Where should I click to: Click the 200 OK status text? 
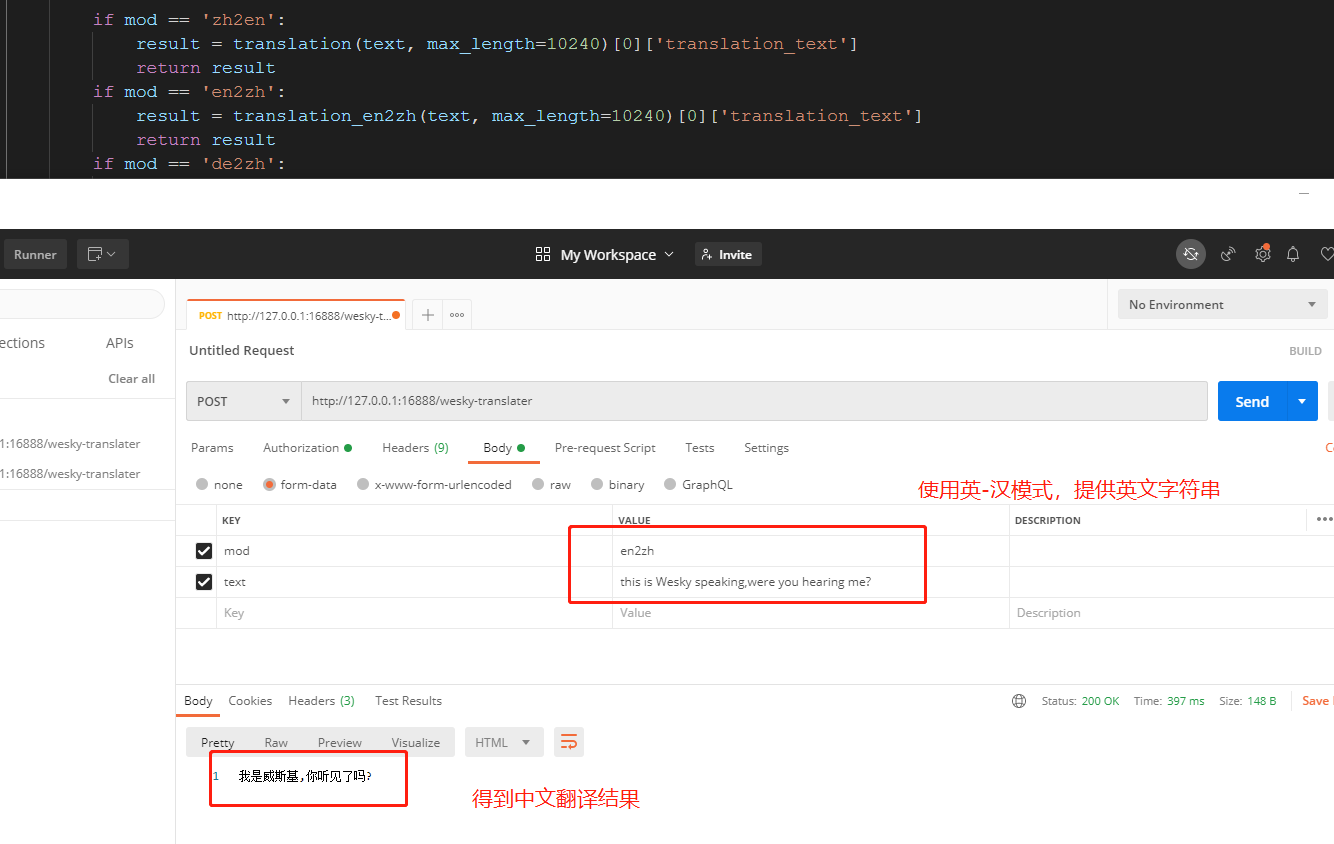[x=1100, y=701]
